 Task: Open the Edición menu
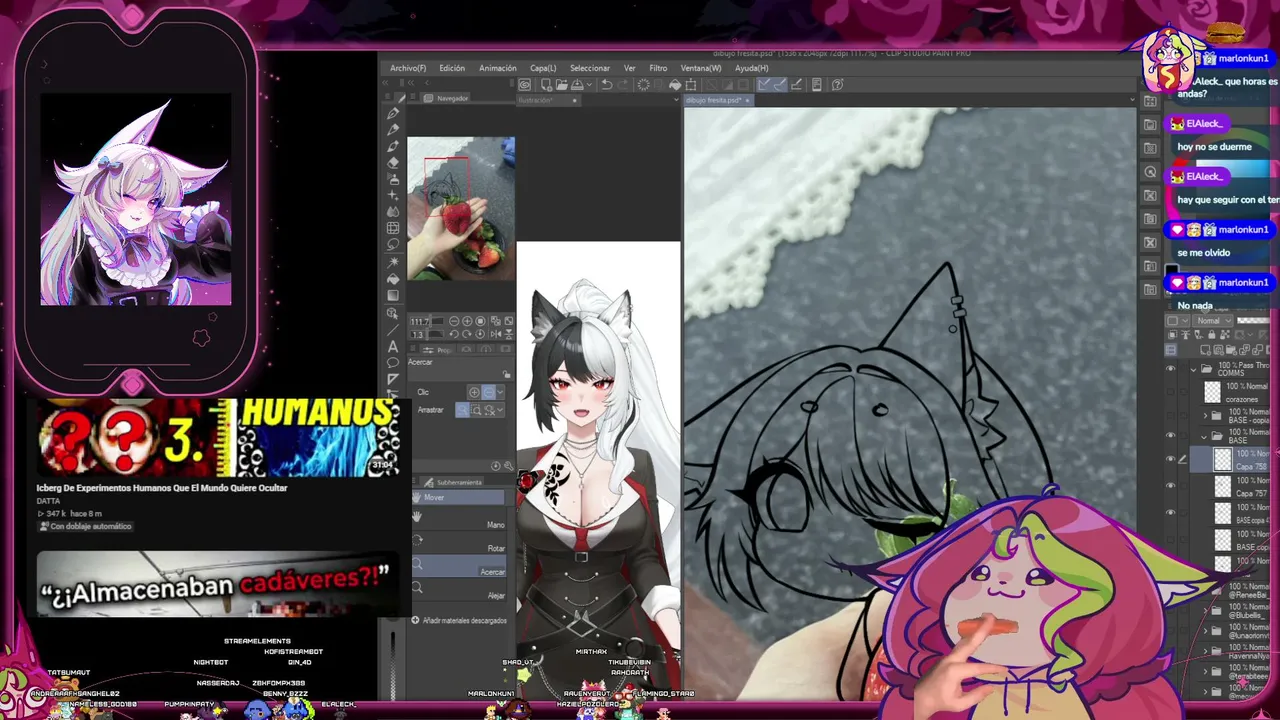click(x=452, y=68)
